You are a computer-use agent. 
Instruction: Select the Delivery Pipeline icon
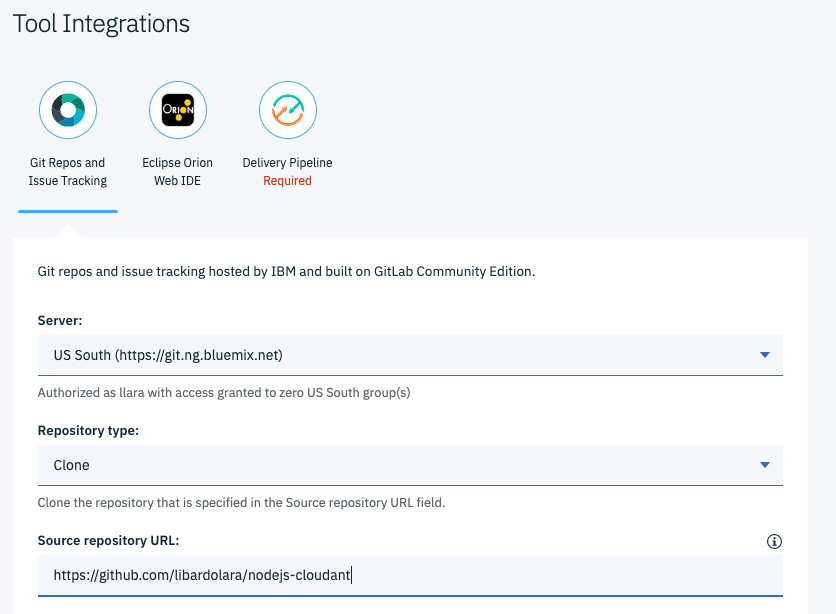[x=288, y=110]
